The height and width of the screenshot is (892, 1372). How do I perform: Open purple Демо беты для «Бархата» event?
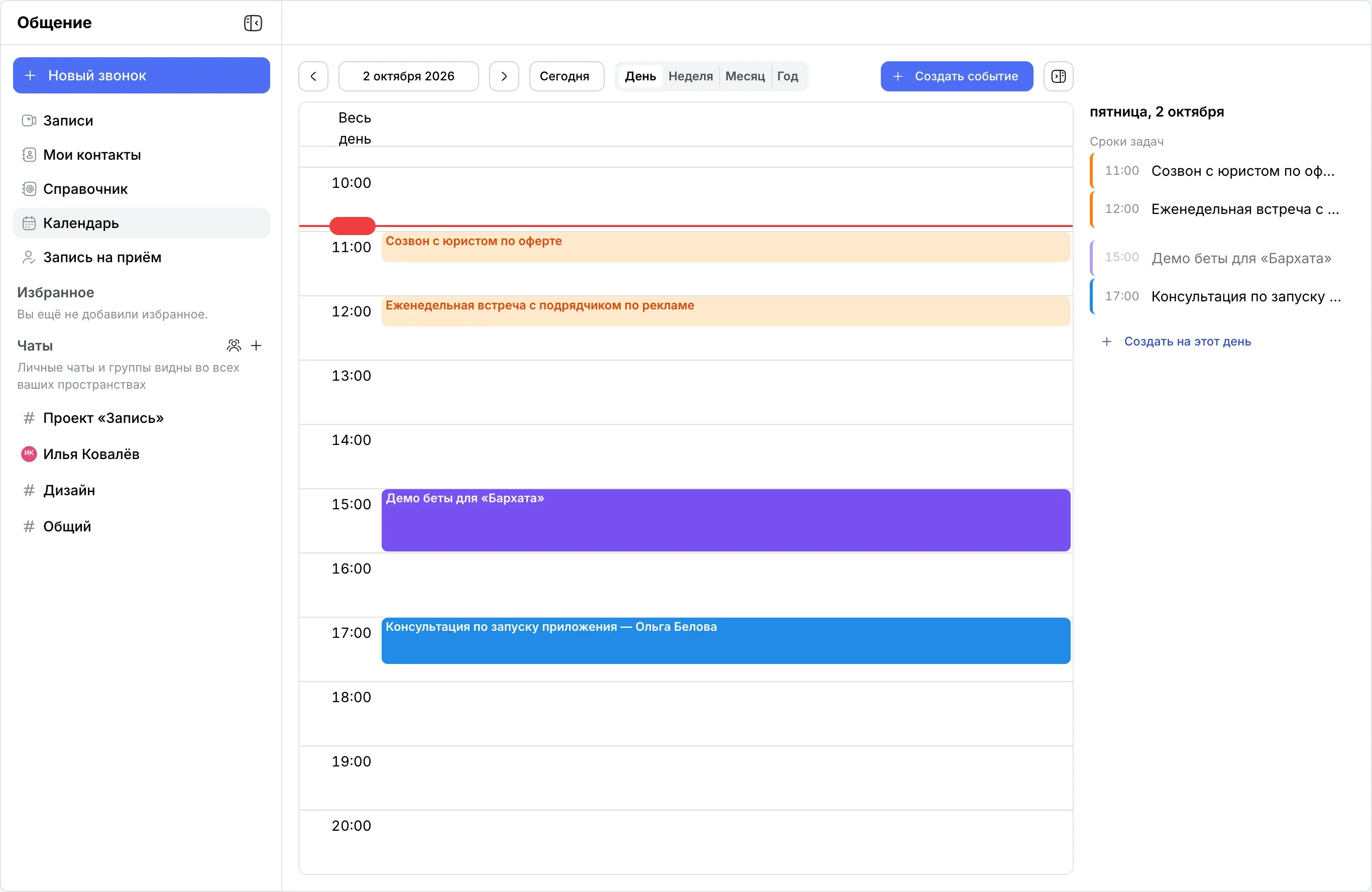point(726,520)
